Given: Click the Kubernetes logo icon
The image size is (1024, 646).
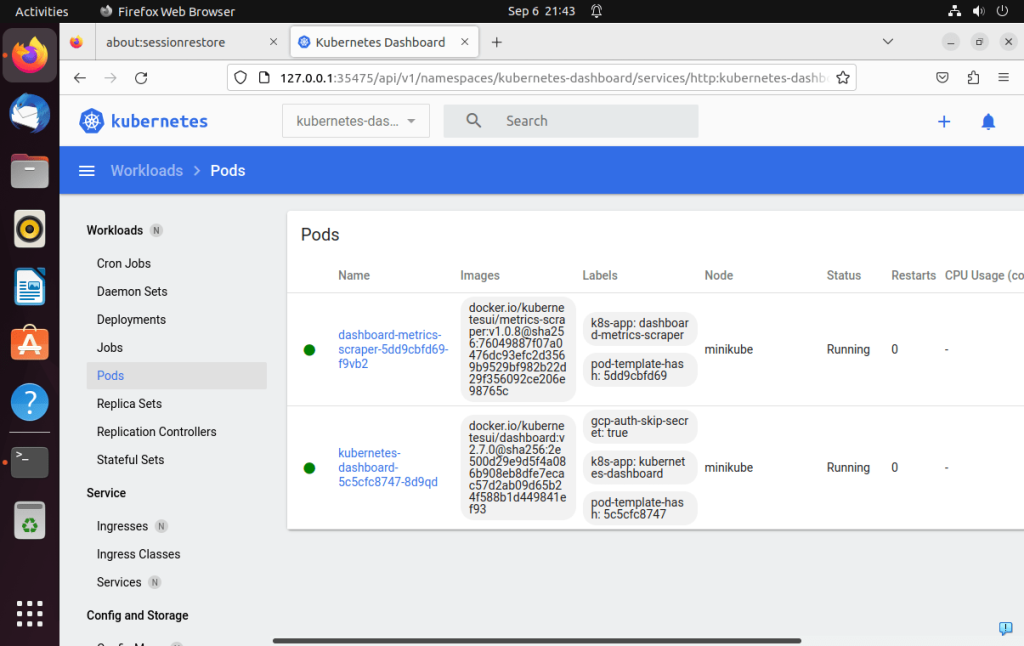Looking at the screenshot, I should (x=92, y=121).
